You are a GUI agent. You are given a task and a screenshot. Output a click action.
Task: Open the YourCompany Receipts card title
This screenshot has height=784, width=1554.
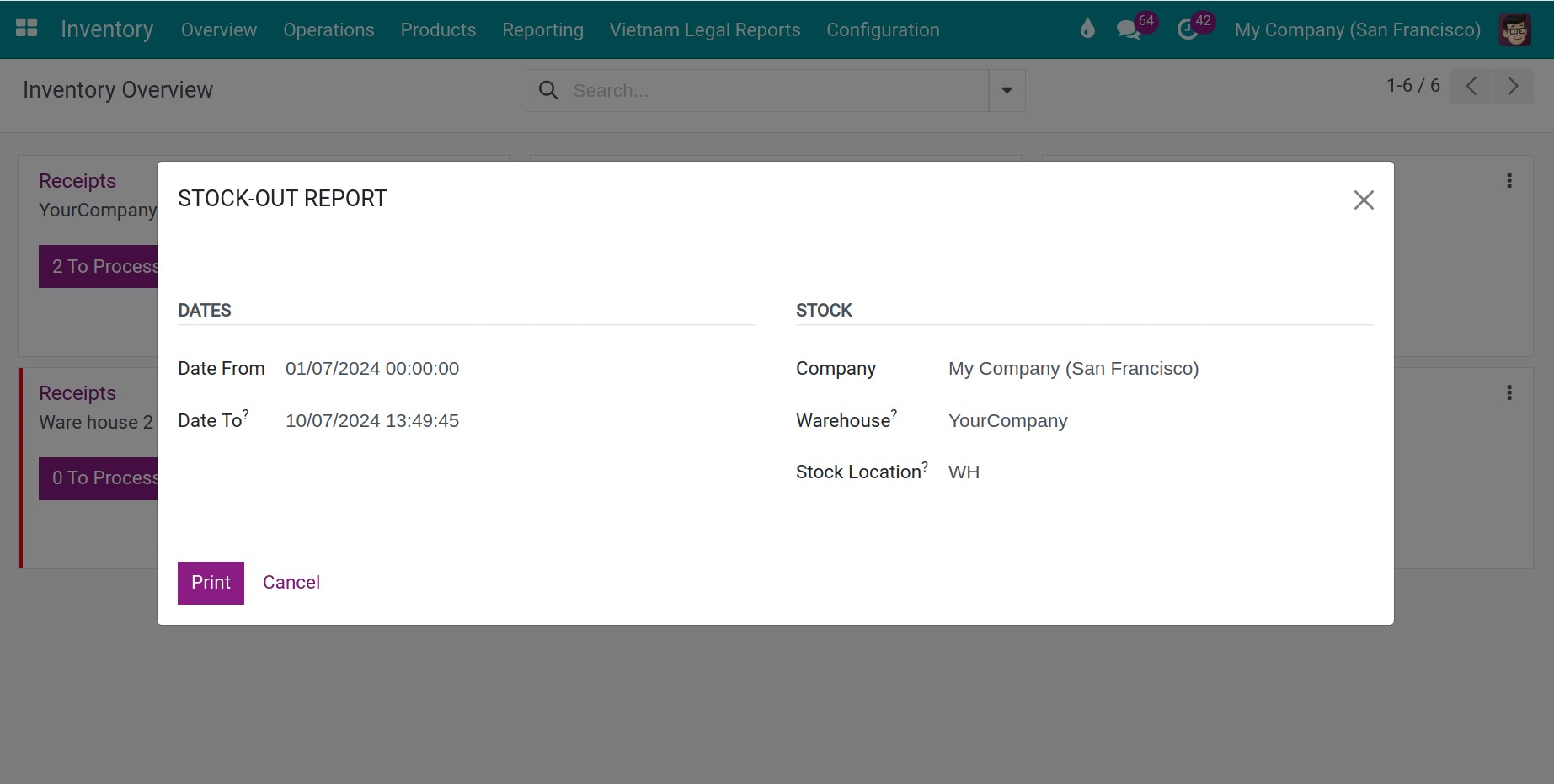(x=77, y=181)
